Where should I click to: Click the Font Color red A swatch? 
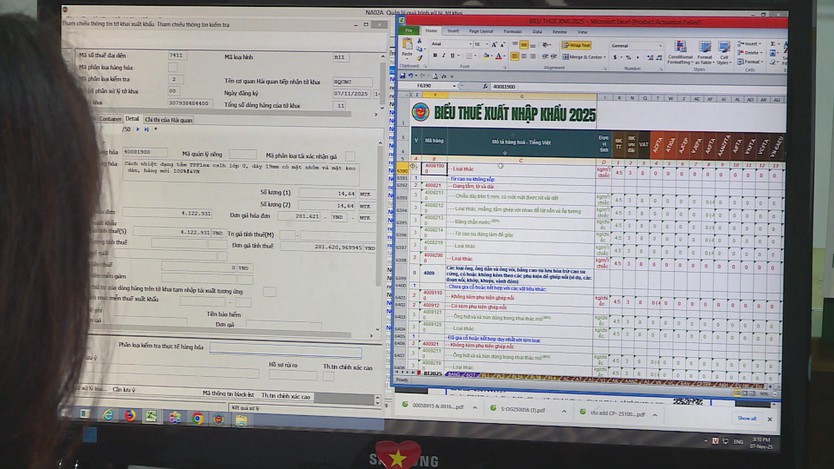tap(498, 56)
